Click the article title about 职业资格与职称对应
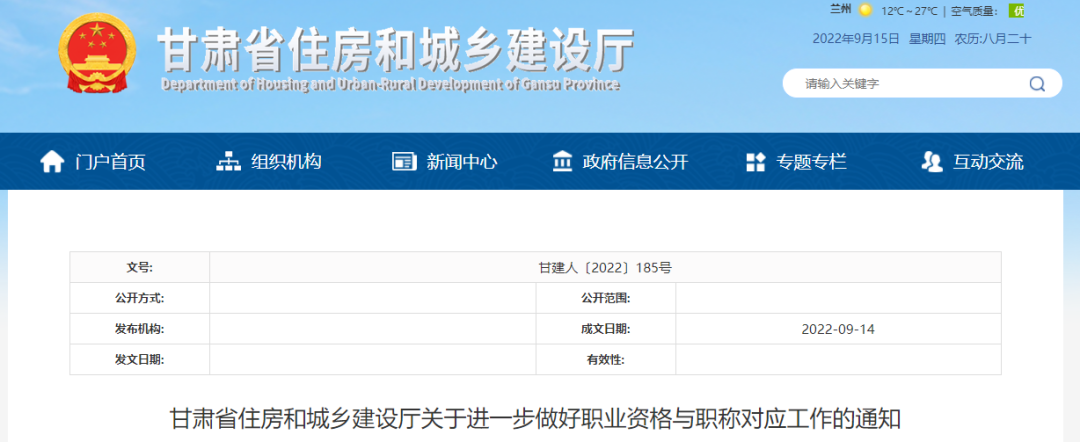The width and height of the screenshot is (1080, 442). click(x=536, y=418)
